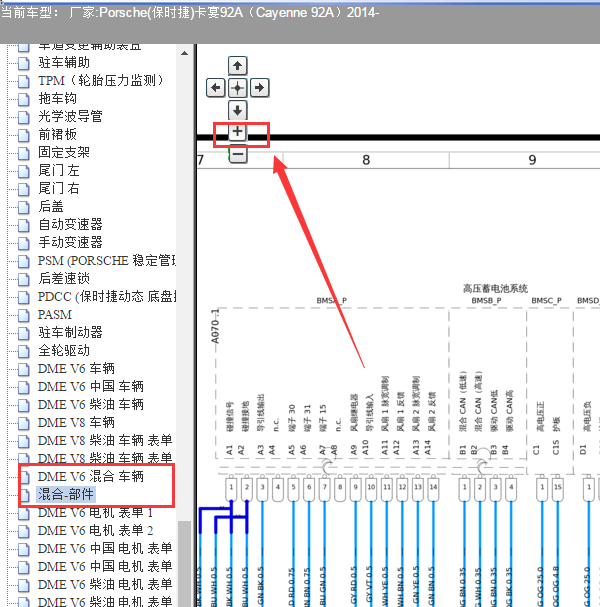Select the 固定支架 entry

64,153
